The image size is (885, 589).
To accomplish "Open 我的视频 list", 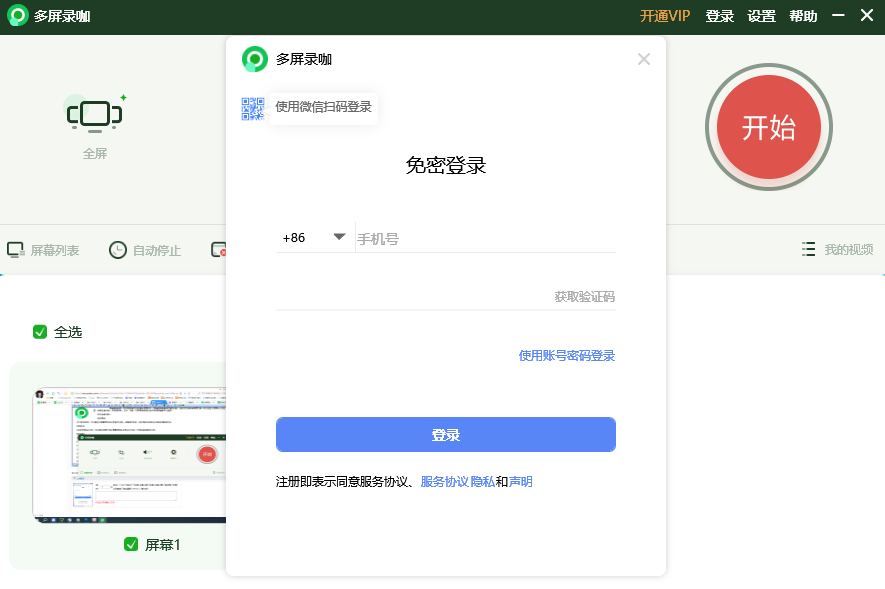I will 838,249.
